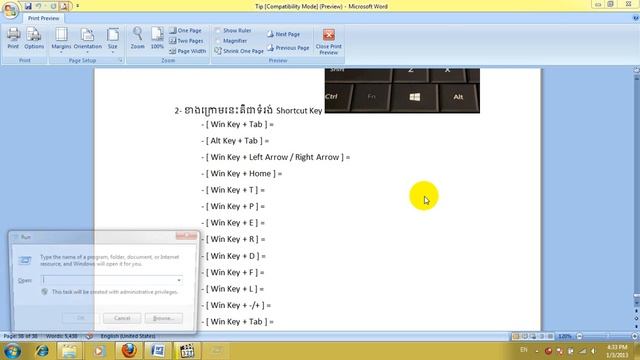Switch preview to Two Pages
The image size is (640, 360).
186,41
